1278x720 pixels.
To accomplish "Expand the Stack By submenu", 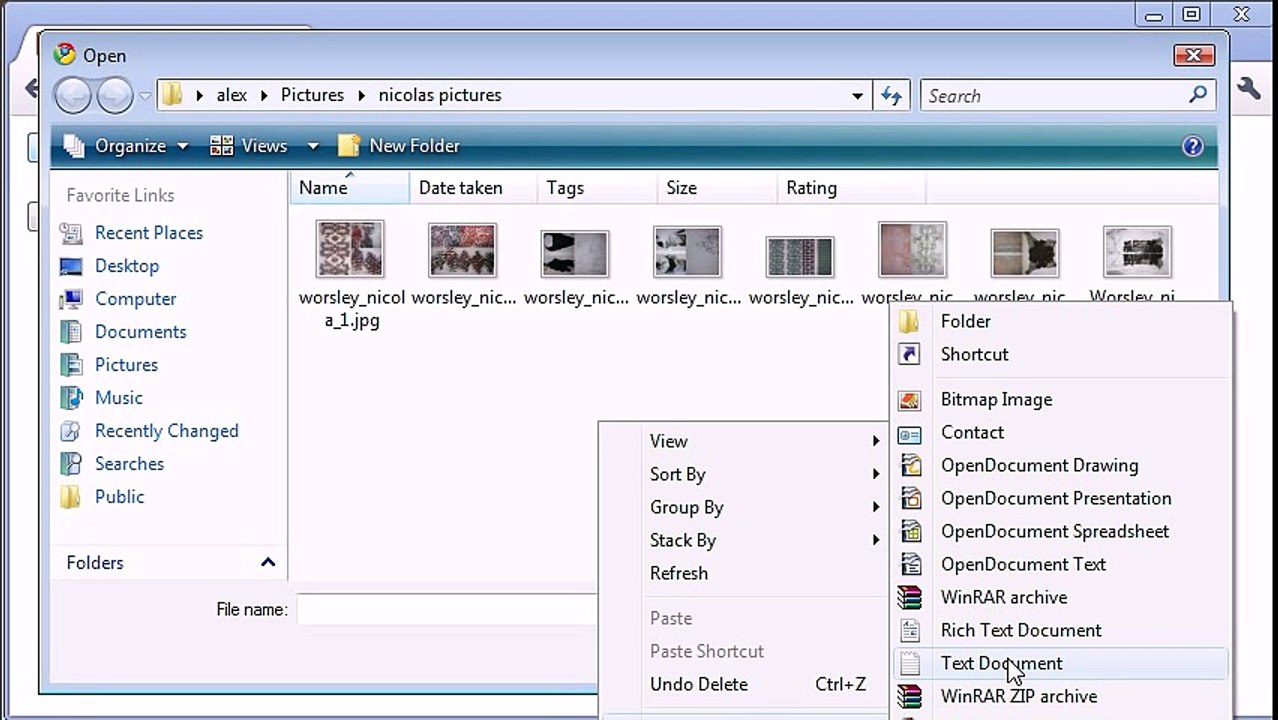I will pos(744,541).
